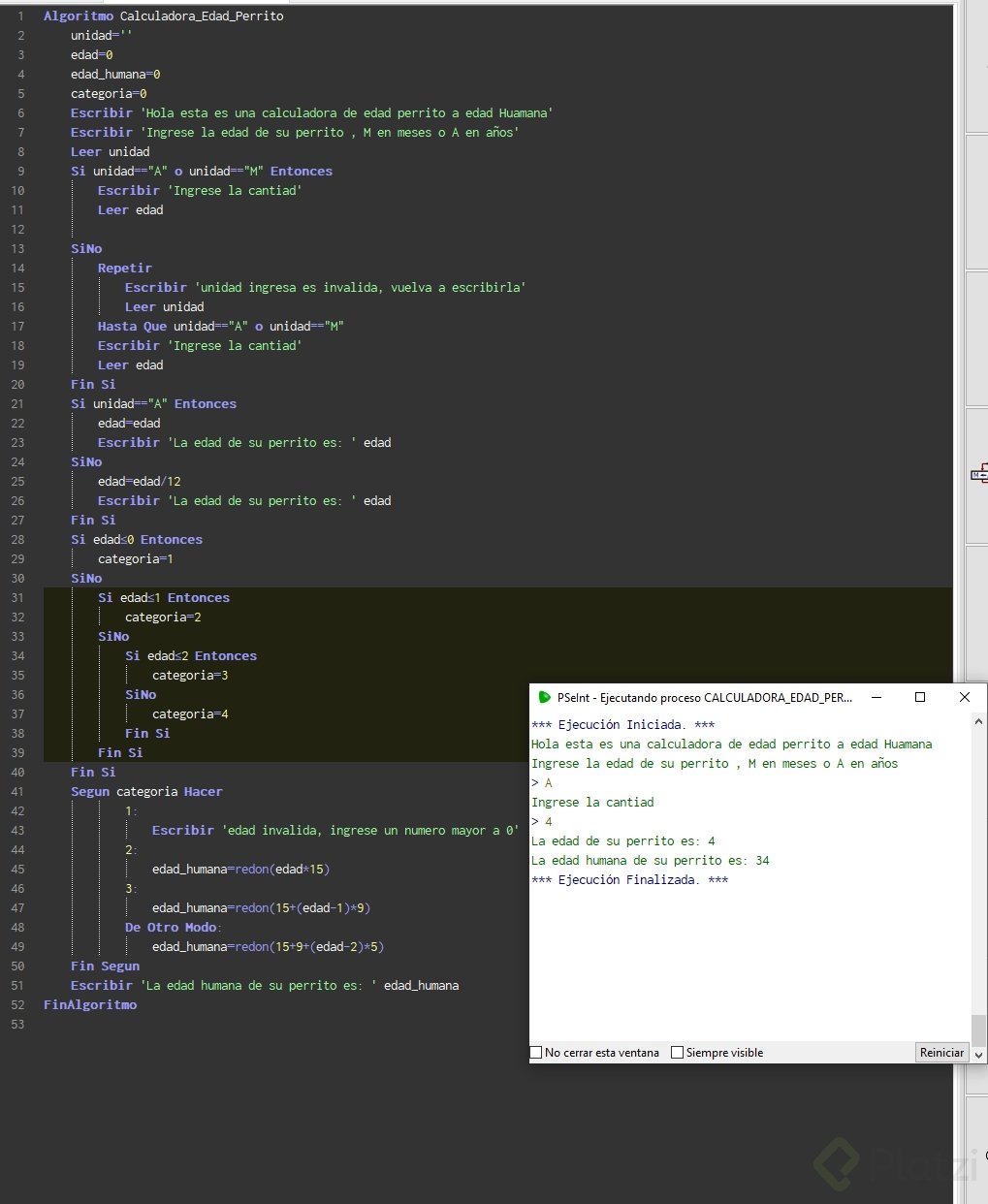
Task: Click the 'categoria=3' code line
Action: [x=190, y=675]
